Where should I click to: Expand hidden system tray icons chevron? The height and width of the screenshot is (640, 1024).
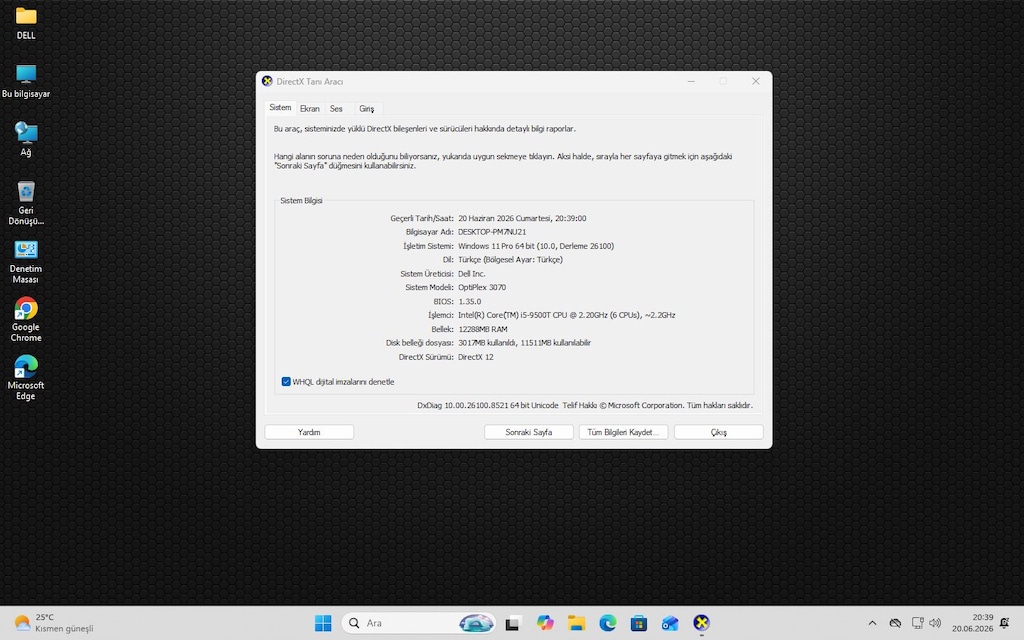[x=872, y=623]
